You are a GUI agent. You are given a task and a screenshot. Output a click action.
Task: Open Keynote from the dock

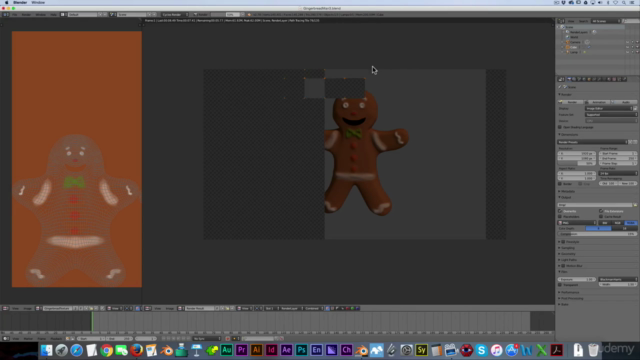196,350
